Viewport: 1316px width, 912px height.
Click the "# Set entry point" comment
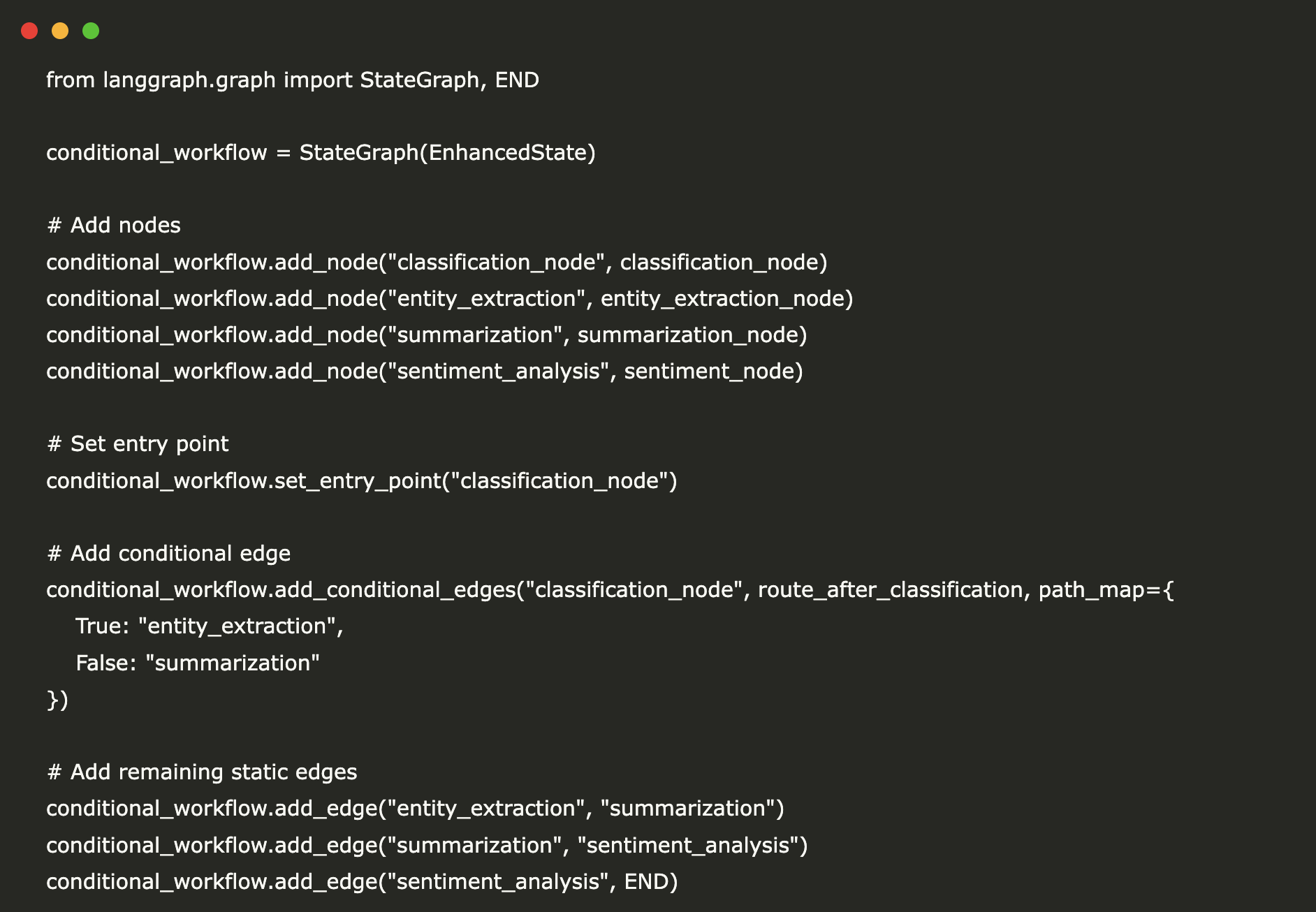click(x=138, y=444)
